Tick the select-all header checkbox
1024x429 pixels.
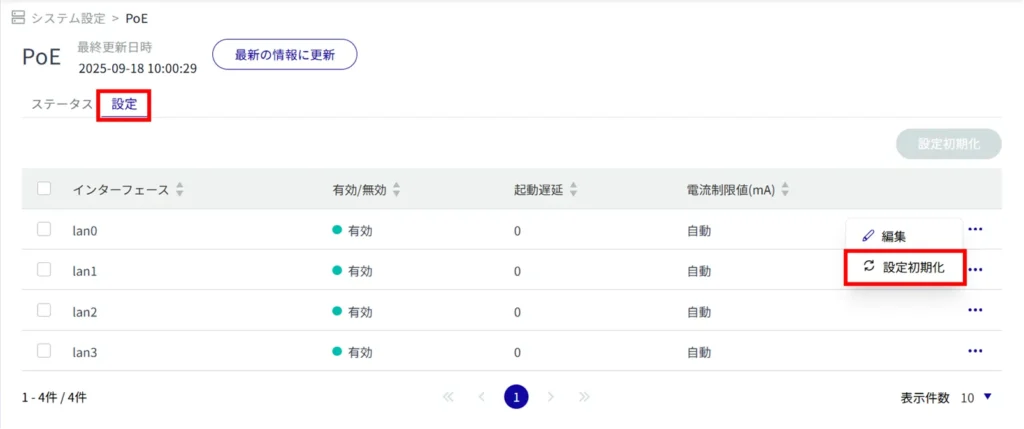[44, 188]
